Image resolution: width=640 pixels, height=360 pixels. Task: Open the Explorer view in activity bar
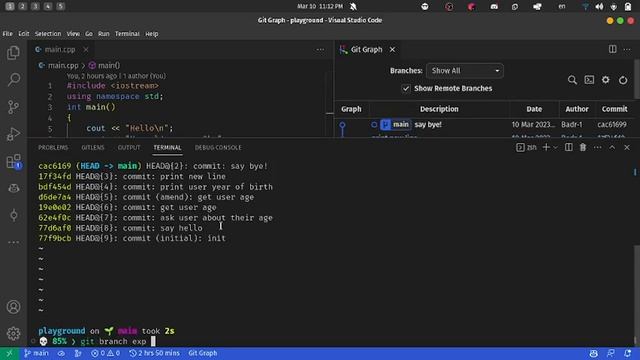pos(13,53)
